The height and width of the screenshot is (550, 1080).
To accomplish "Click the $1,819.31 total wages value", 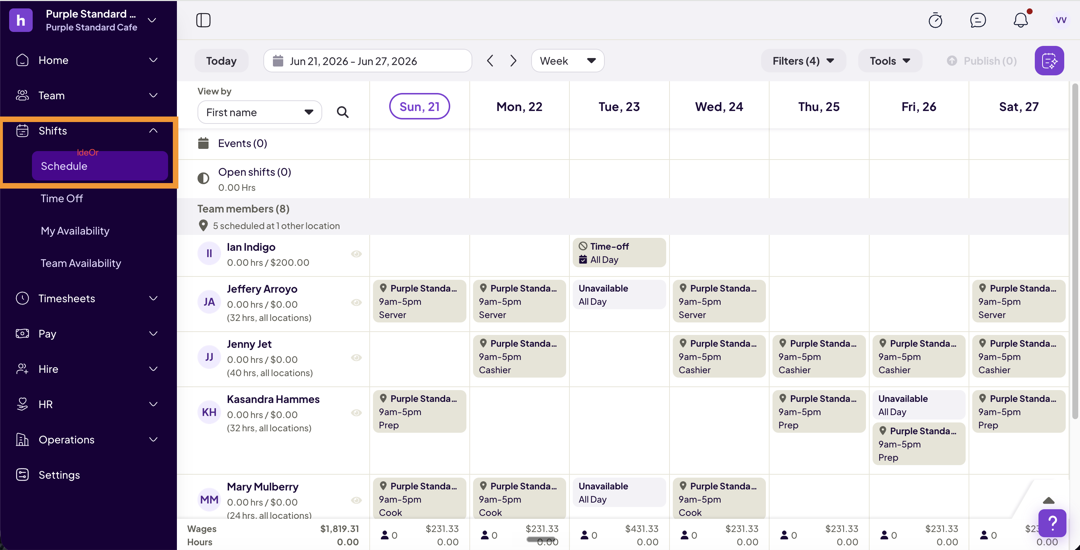I will pos(340,529).
